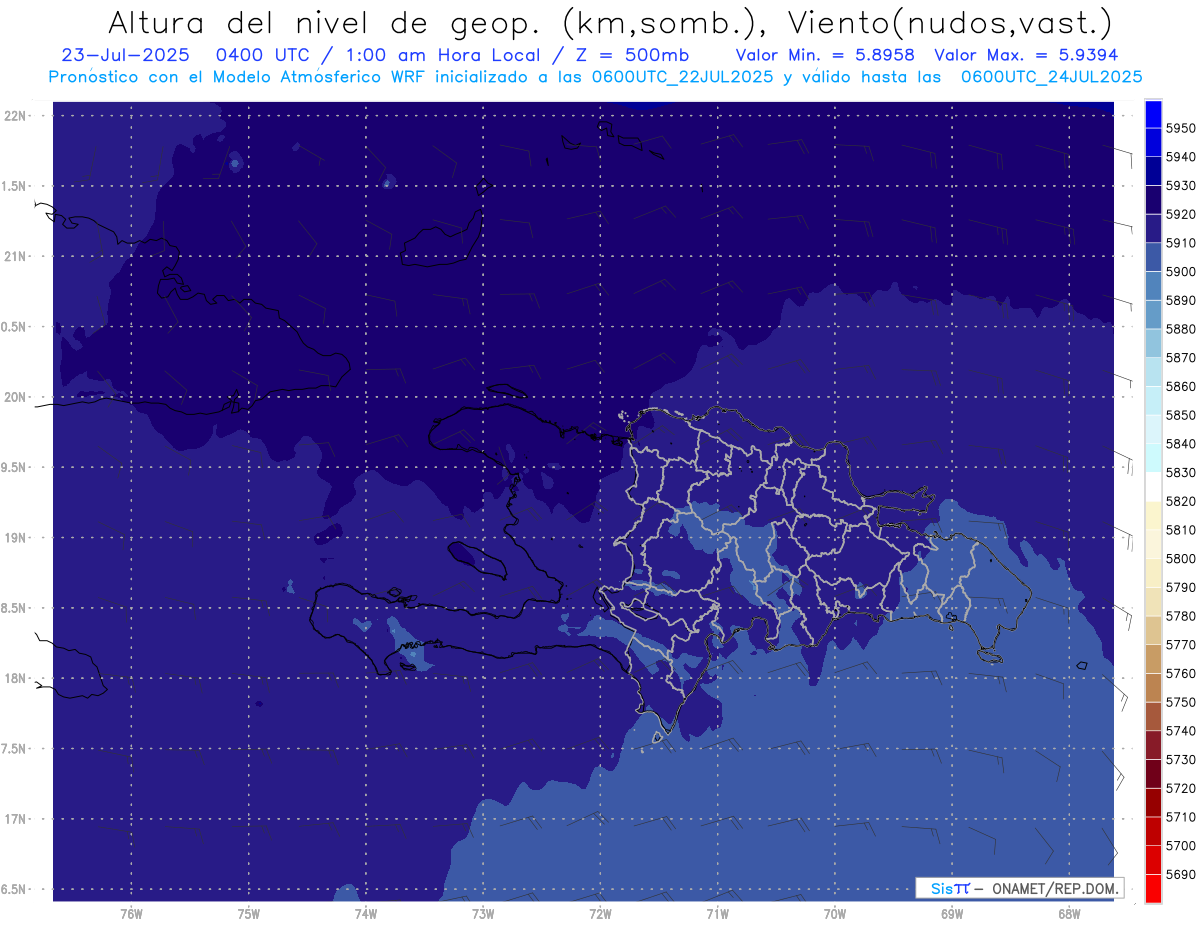Pick the bright red colorbar band below 5690
The height and width of the screenshot is (927, 1200).
coord(1153,888)
